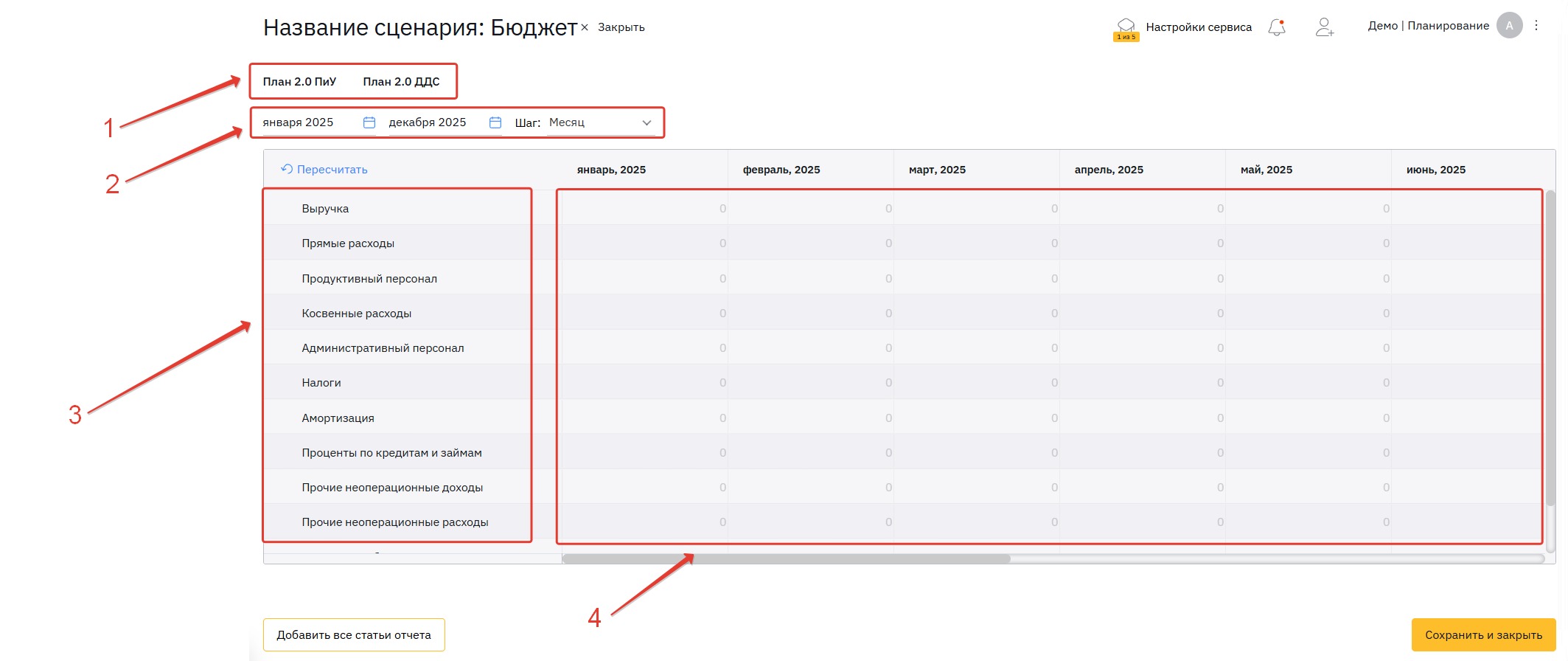Click Добавить все статьи отчета button
The height and width of the screenshot is (661, 1568).
[354, 635]
